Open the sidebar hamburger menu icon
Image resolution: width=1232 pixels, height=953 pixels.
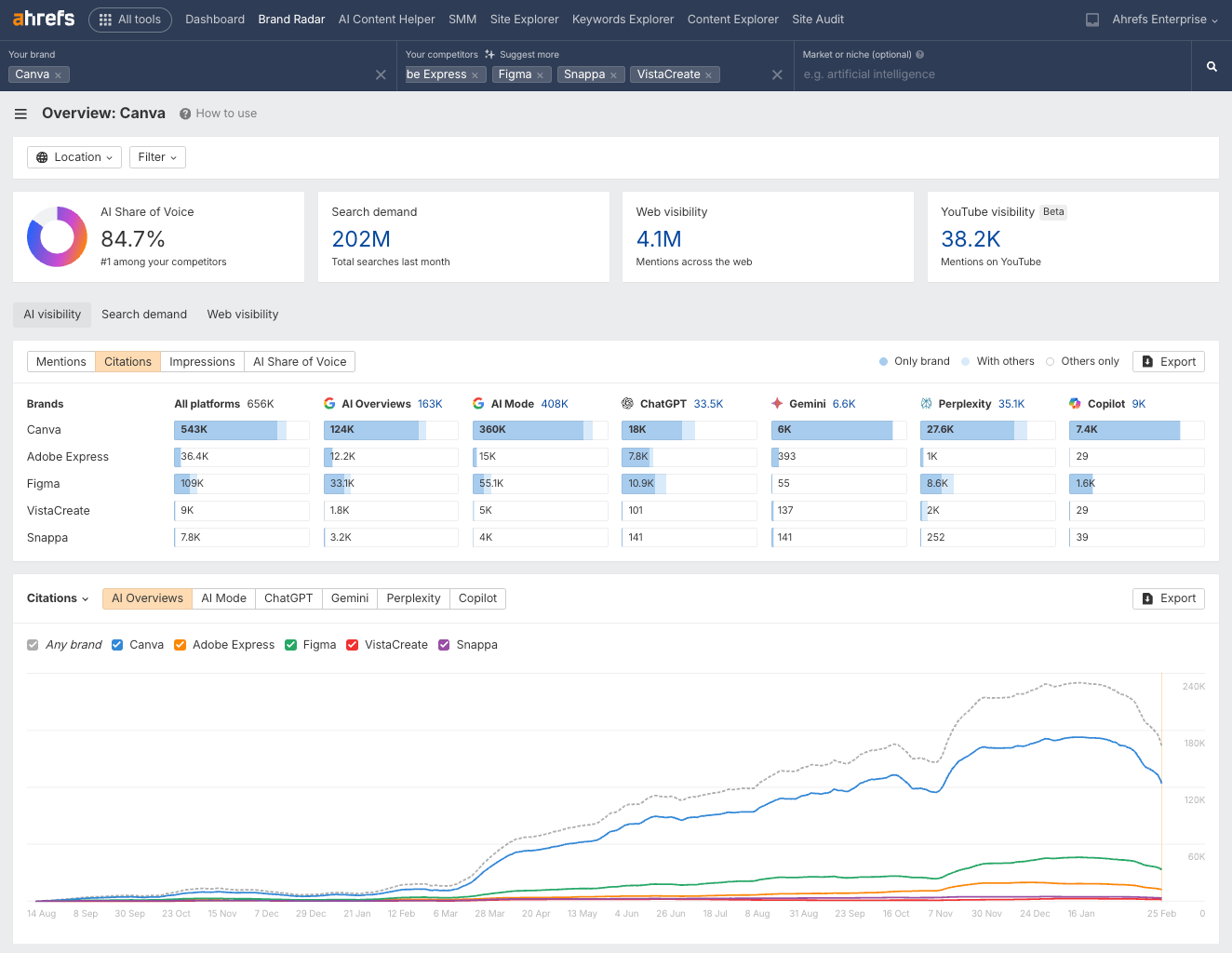pos(20,114)
